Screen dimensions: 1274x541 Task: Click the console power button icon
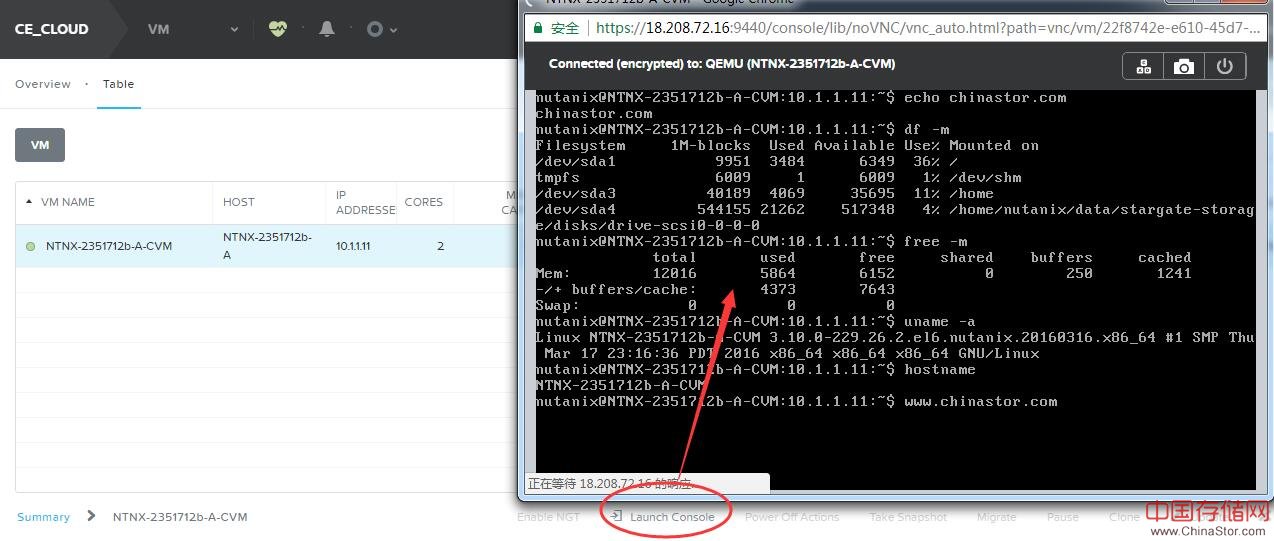pyautogui.click(x=1225, y=66)
